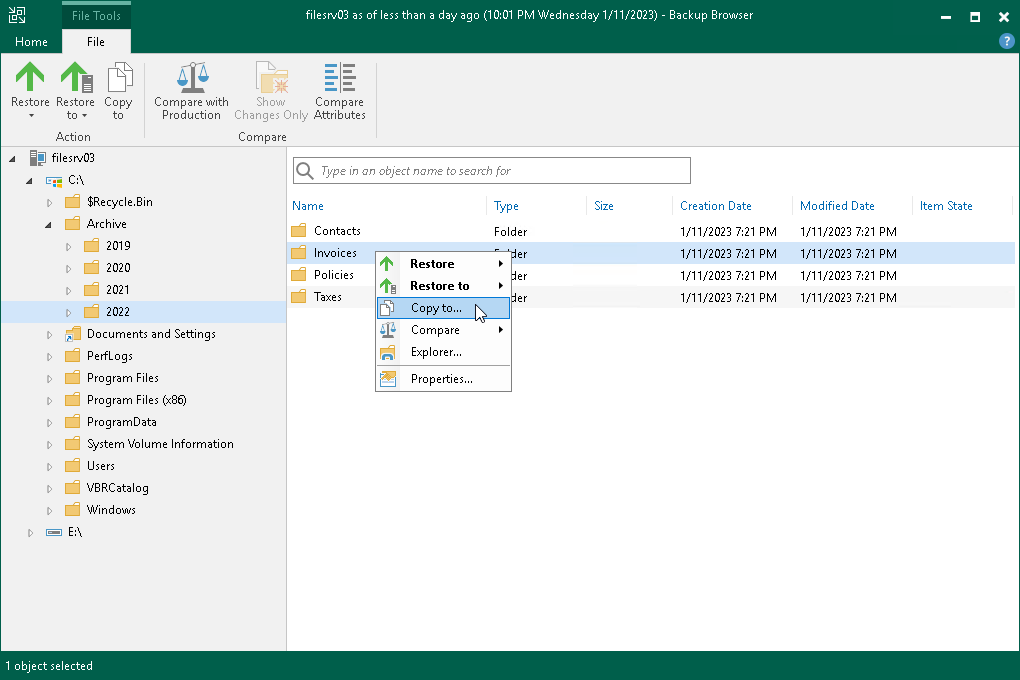The image size is (1020, 680).
Task: Click the Copy to ribbon icon
Action: (118, 78)
